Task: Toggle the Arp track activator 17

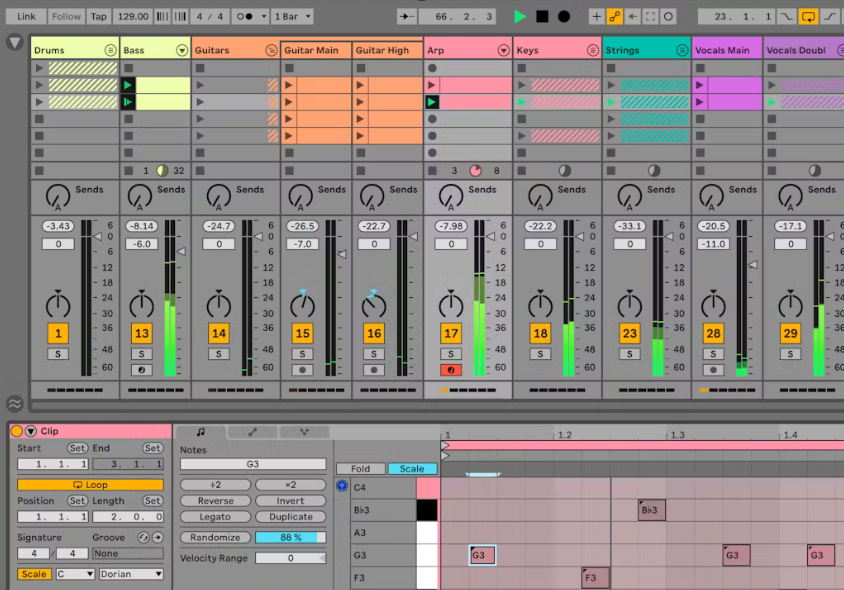Action: pyautogui.click(x=451, y=334)
